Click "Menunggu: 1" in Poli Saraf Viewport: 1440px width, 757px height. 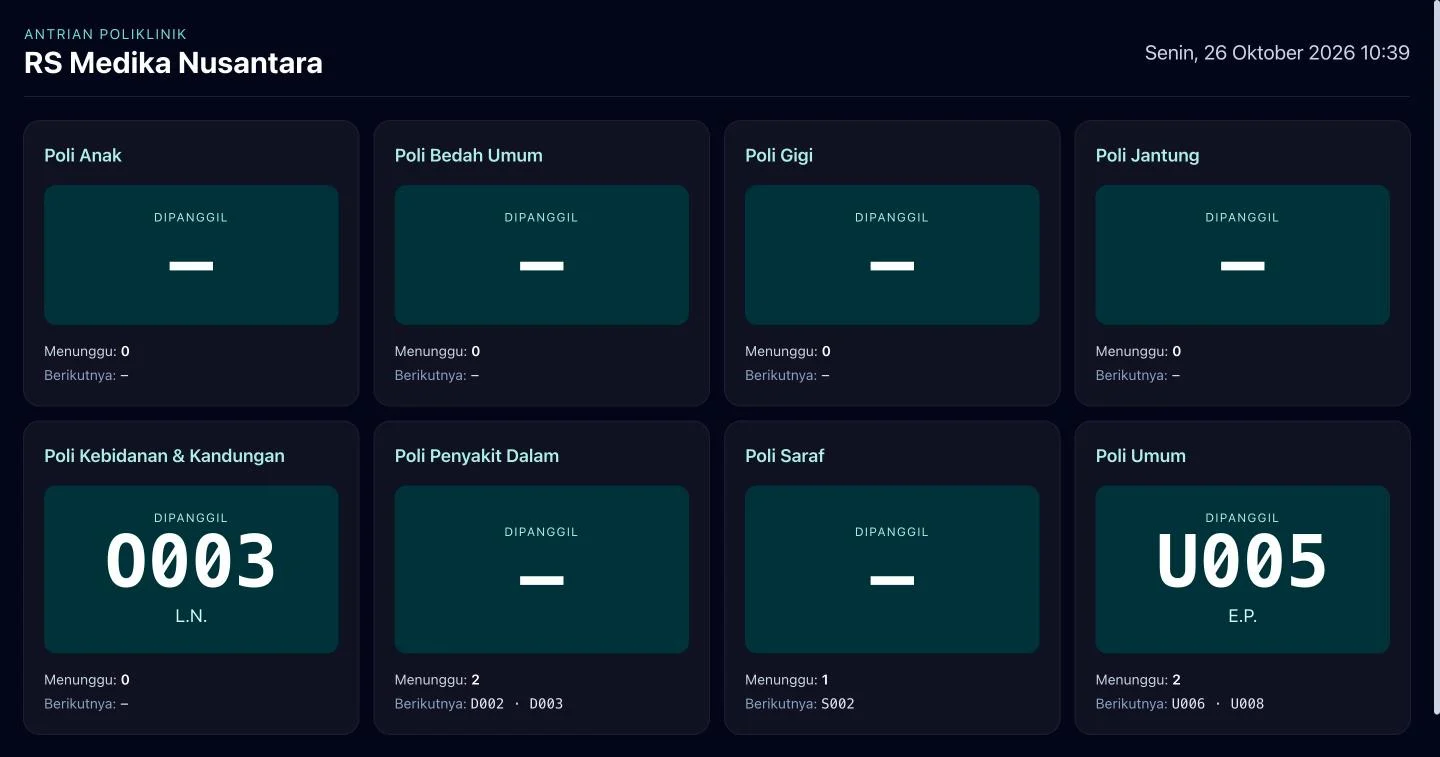(x=787, y=680)
